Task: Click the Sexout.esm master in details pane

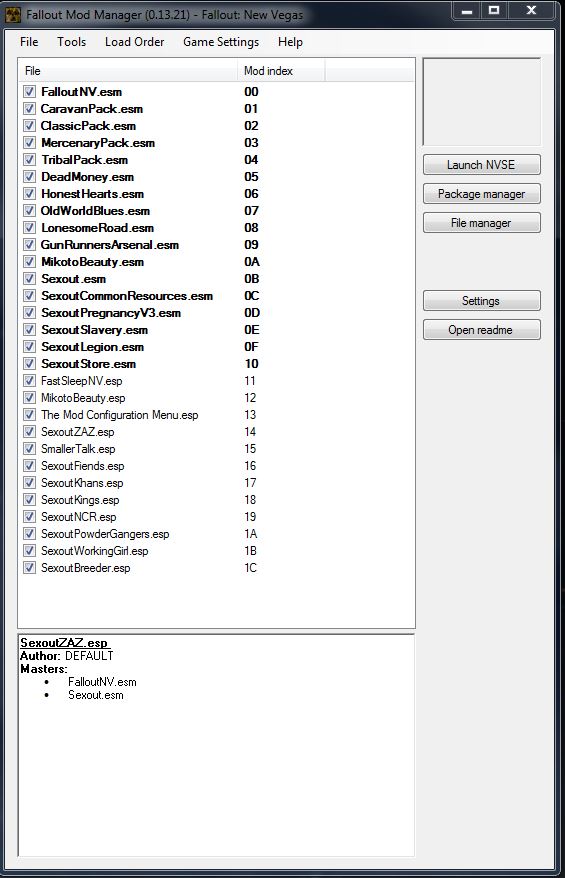Action: click(x=96, y=695)
